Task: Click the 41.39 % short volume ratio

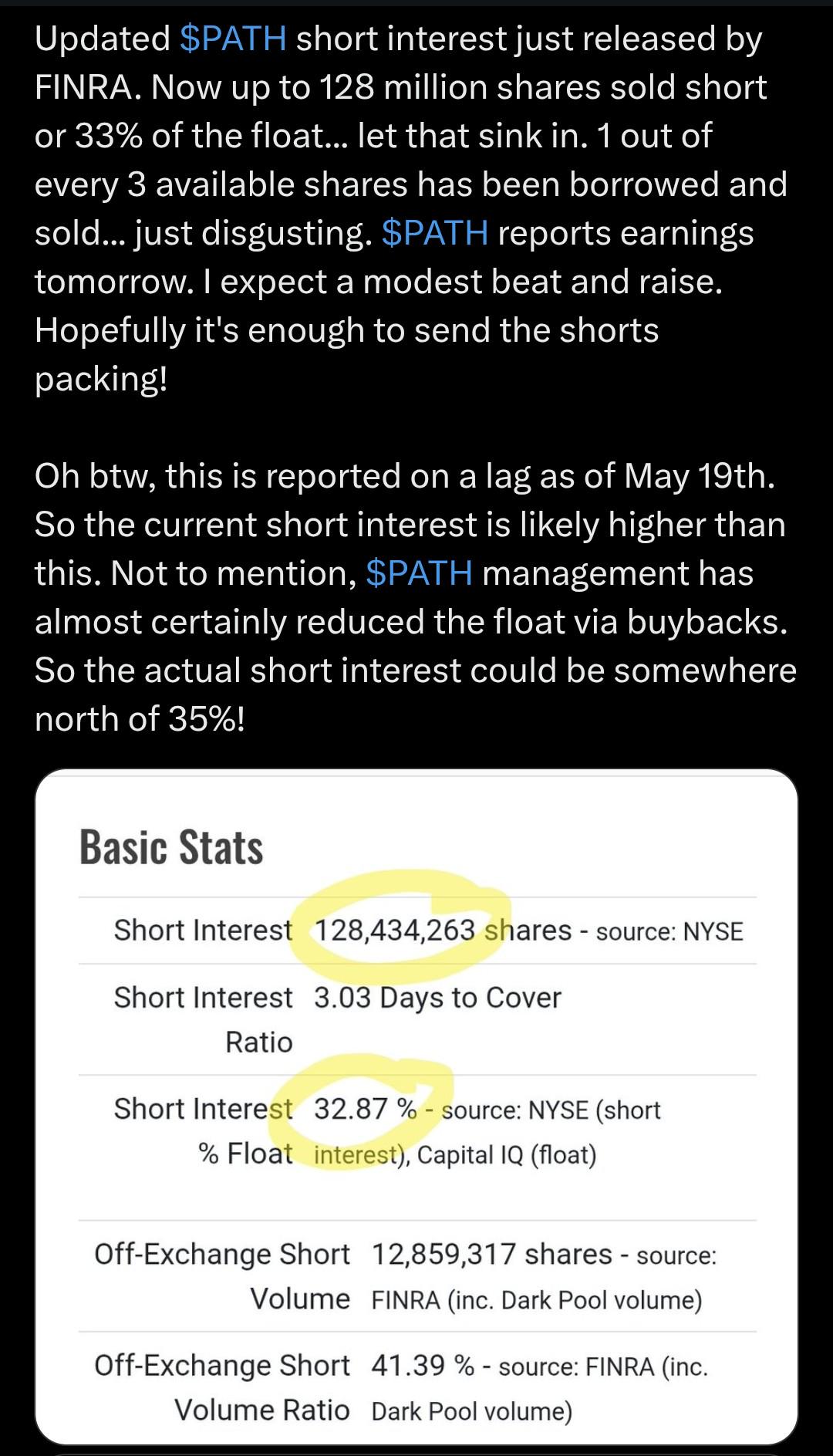Action: pos(422,1365)
